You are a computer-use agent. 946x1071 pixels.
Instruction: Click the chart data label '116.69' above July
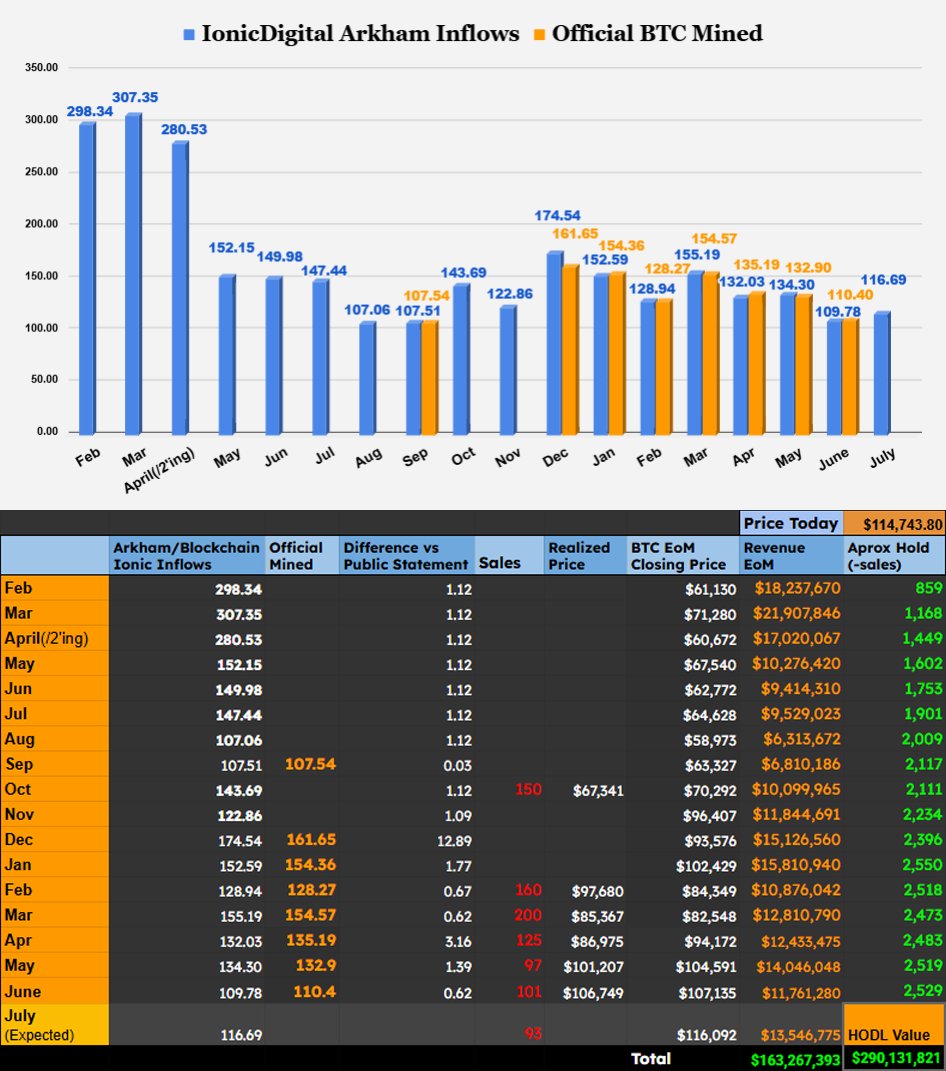click(x=883, y=279)
